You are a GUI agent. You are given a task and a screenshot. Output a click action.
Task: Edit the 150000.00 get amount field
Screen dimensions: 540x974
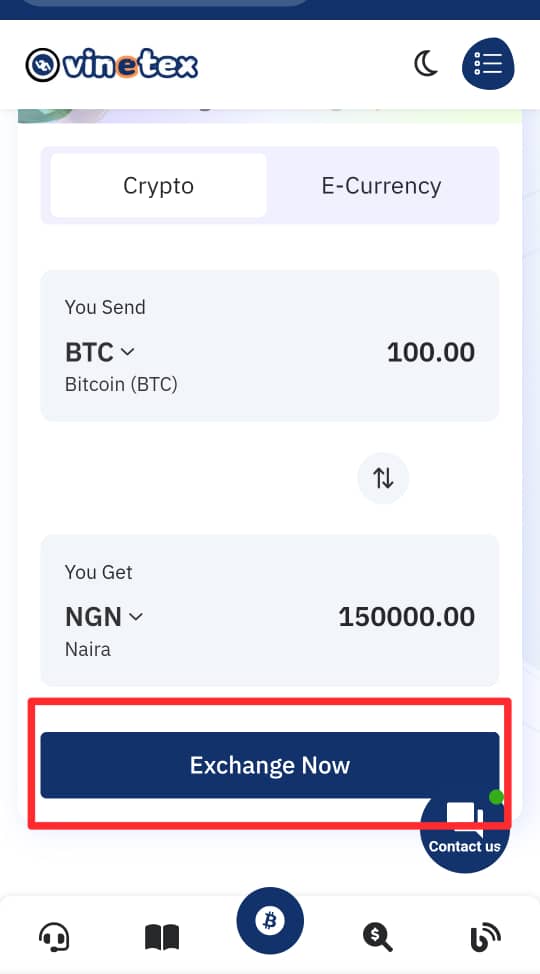pyautogui.click(x=407, y=617)
